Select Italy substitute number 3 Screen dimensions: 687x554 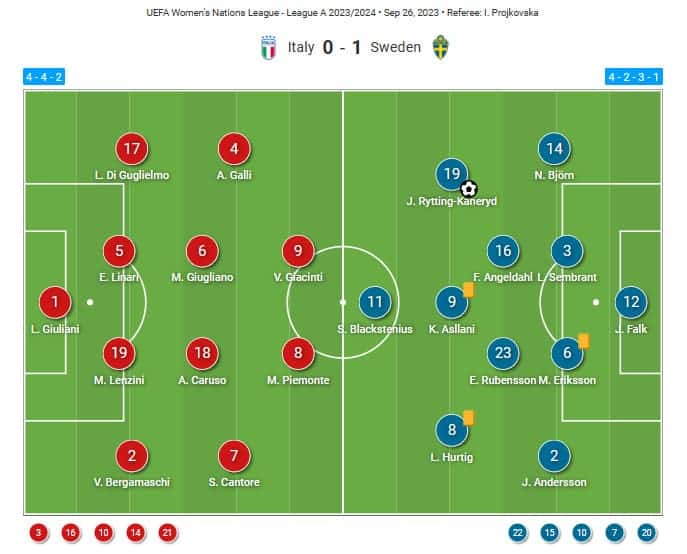[x=38, y=533]
